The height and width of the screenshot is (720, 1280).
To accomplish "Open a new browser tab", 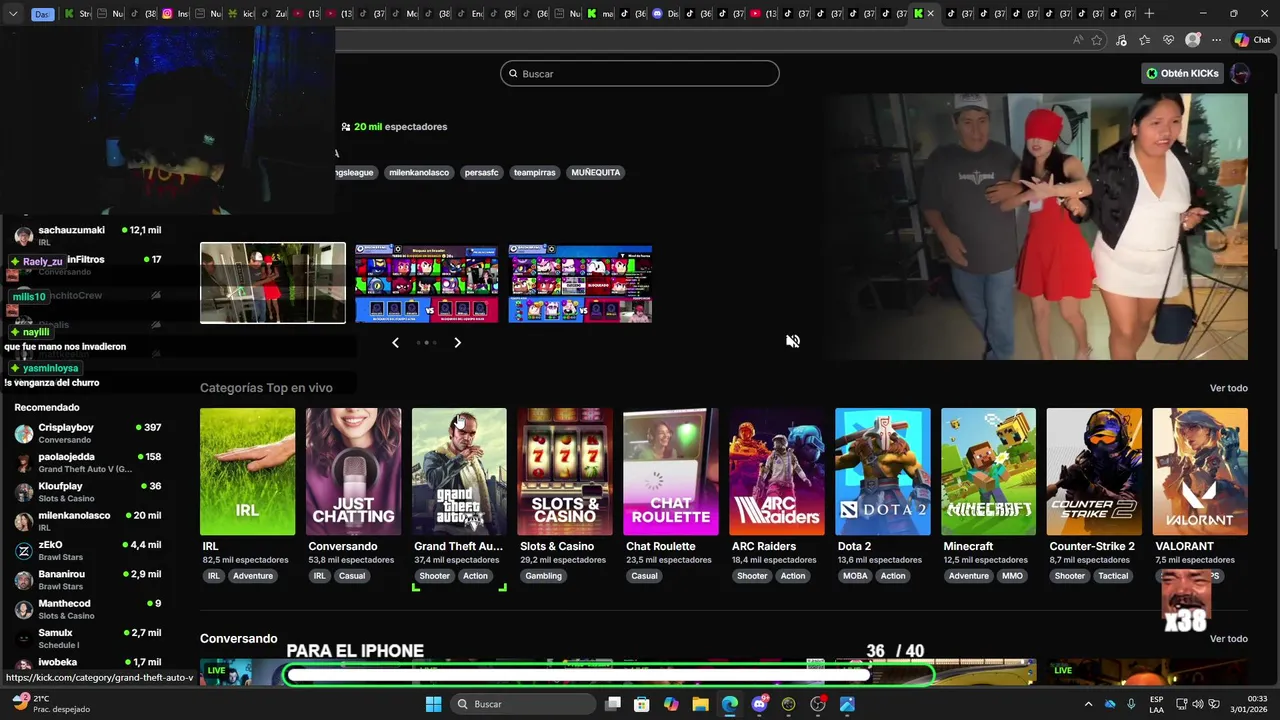I will pos(1149,13).
